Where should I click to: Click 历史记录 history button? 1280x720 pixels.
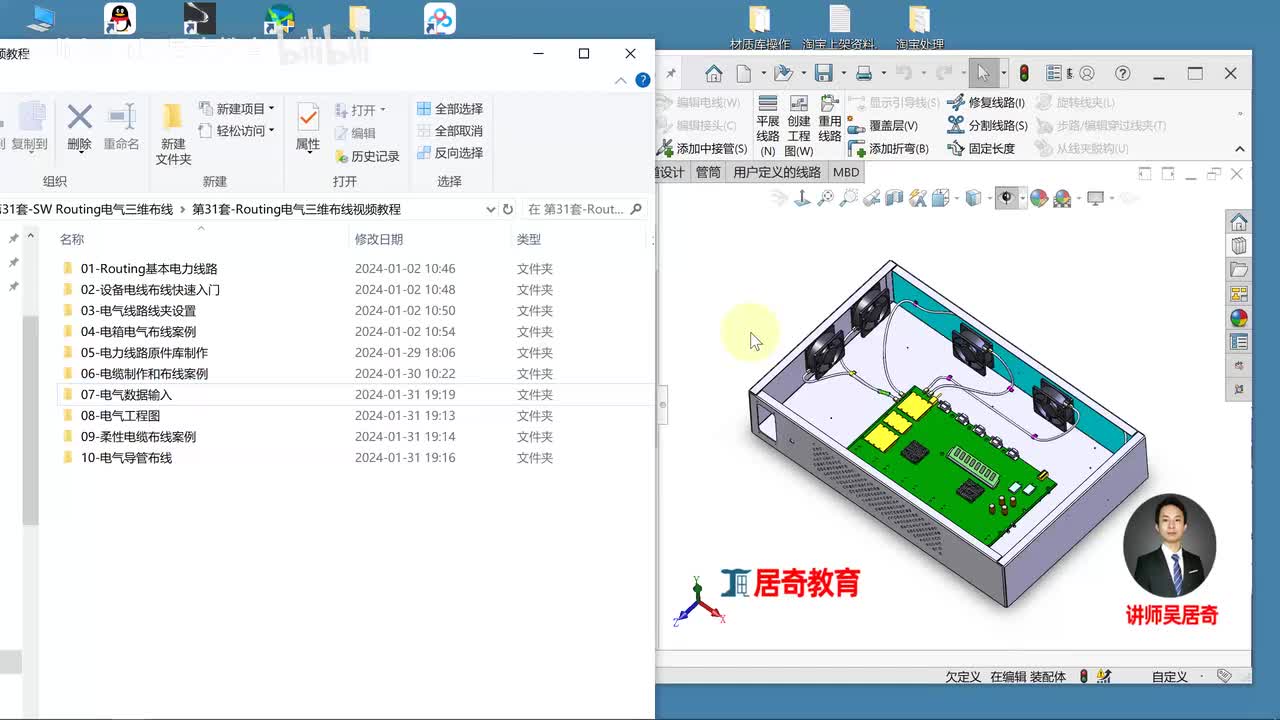click(x=367, y=156)
